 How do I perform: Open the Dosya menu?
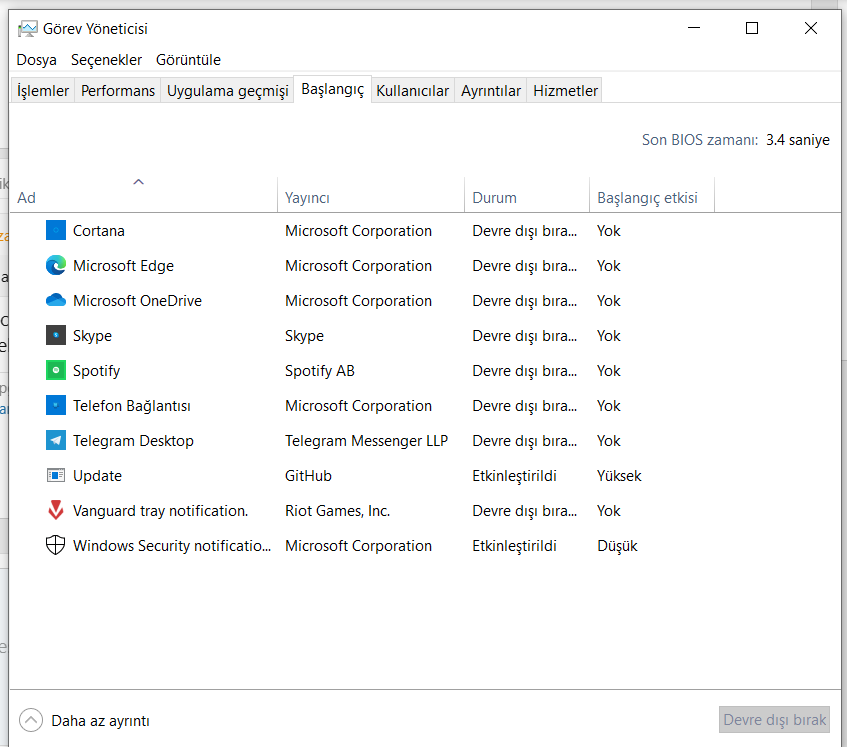tap(36, 60)
